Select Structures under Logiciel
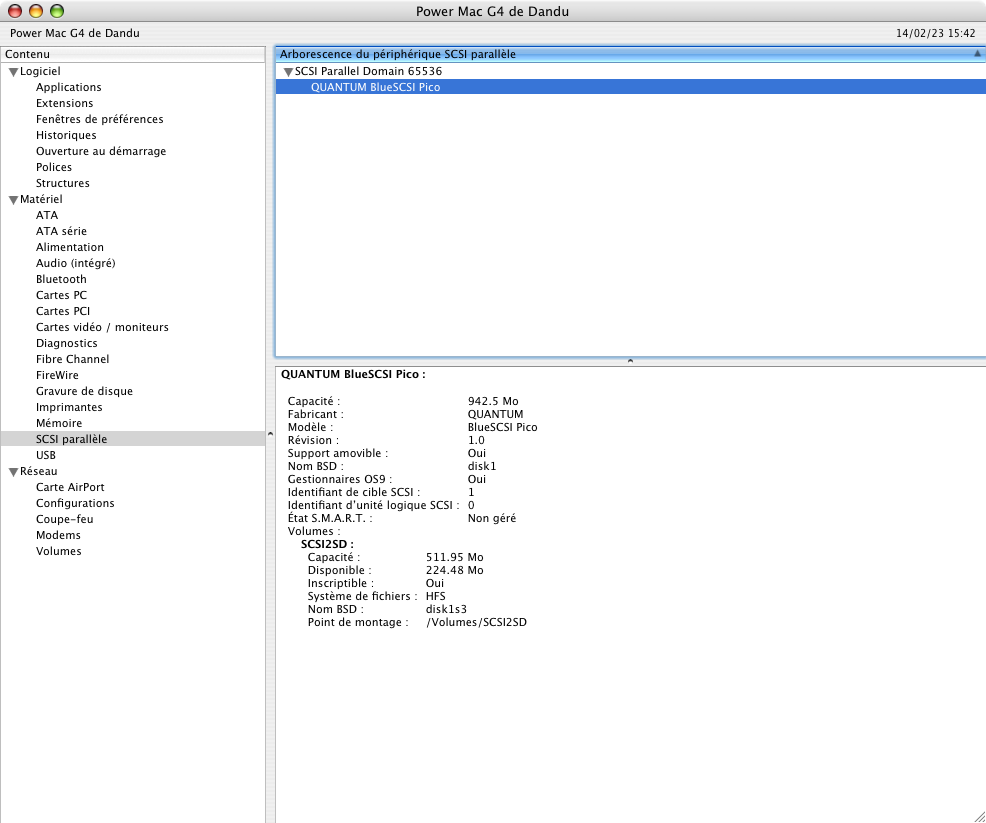The image size is (986, 823). 62,184
